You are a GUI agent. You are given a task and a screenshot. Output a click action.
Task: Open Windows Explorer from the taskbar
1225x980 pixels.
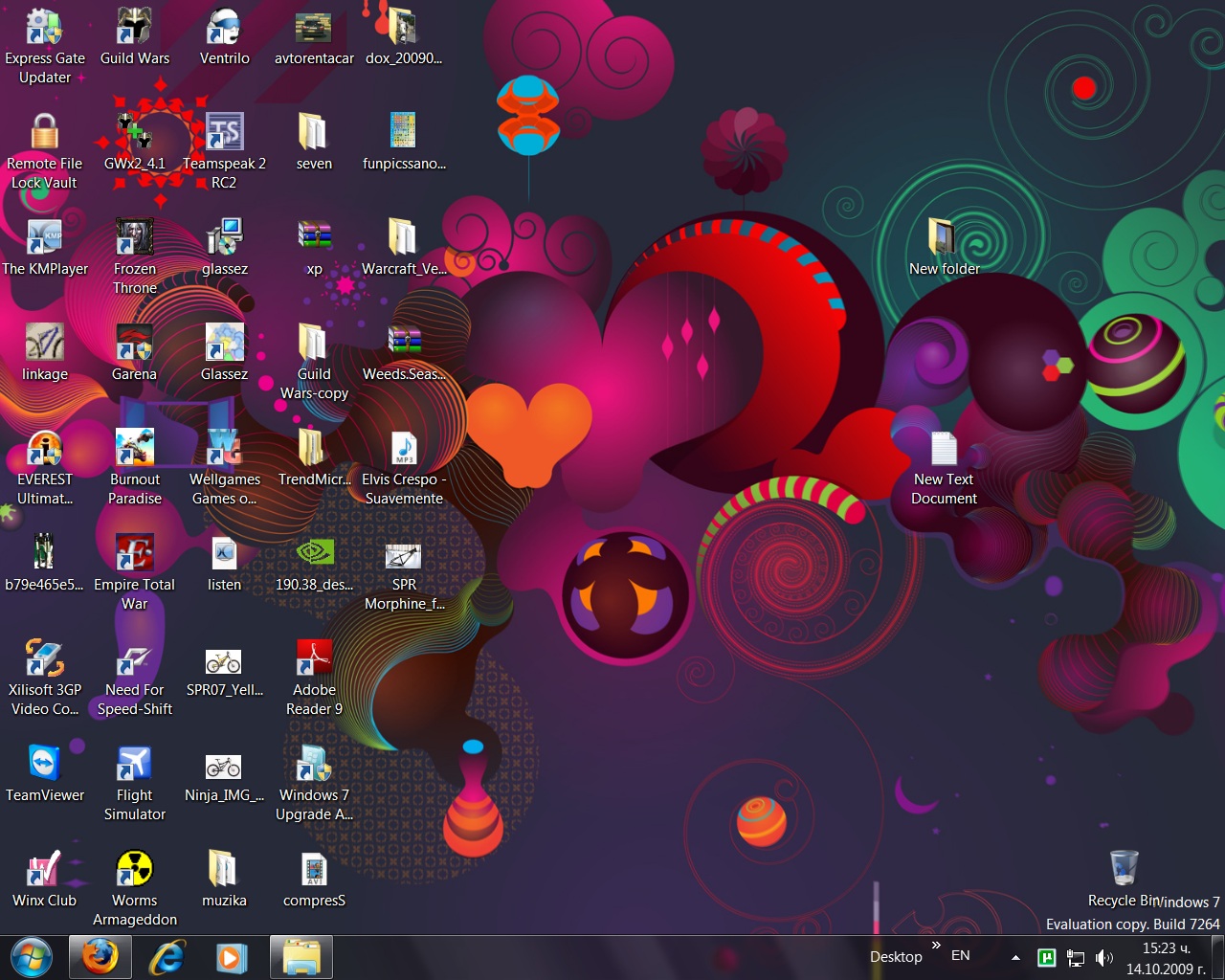point(301,957)
